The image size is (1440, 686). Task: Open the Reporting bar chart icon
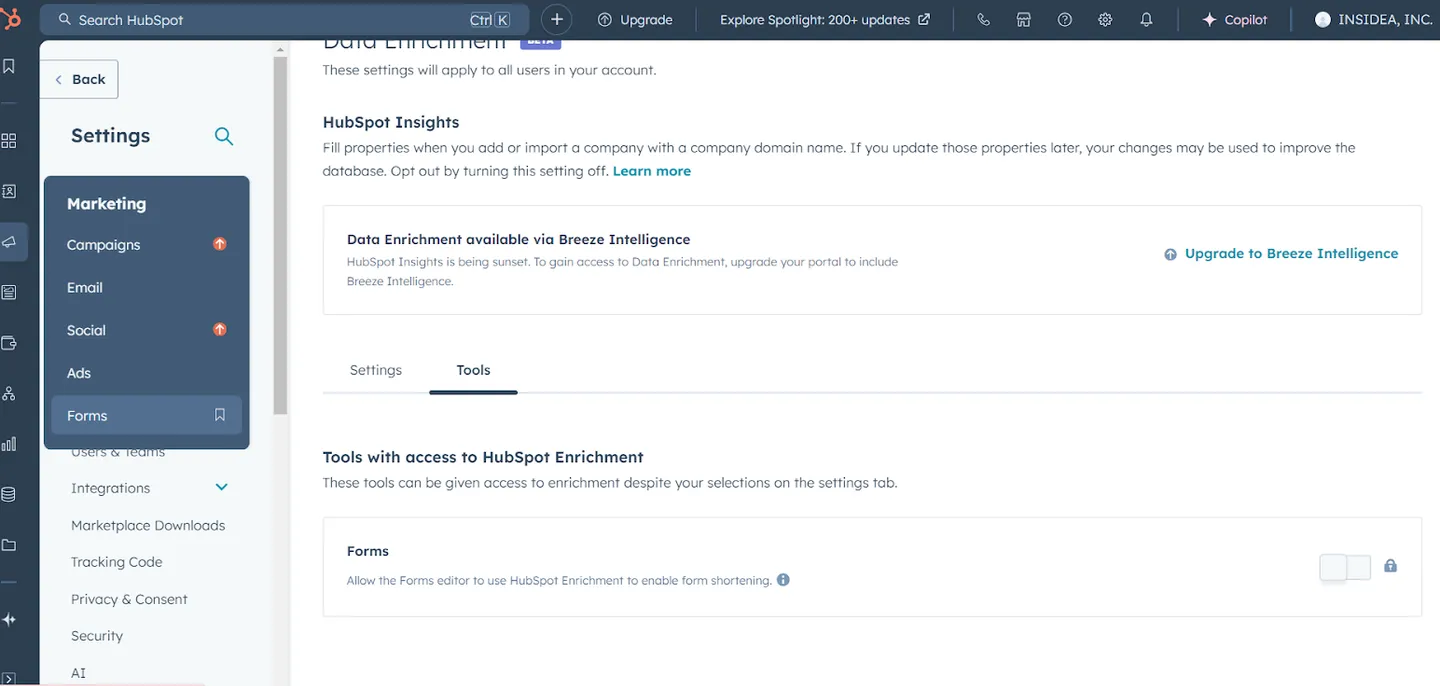tap(9, 444)
